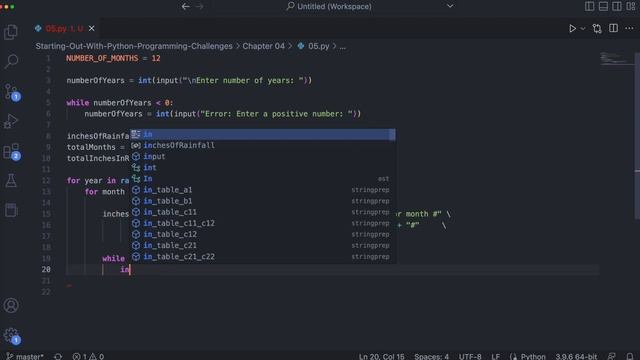Close the 05.py tab
Image resolution: width=640 pixels, height=360 pixels.
click(x=92, y=29)
